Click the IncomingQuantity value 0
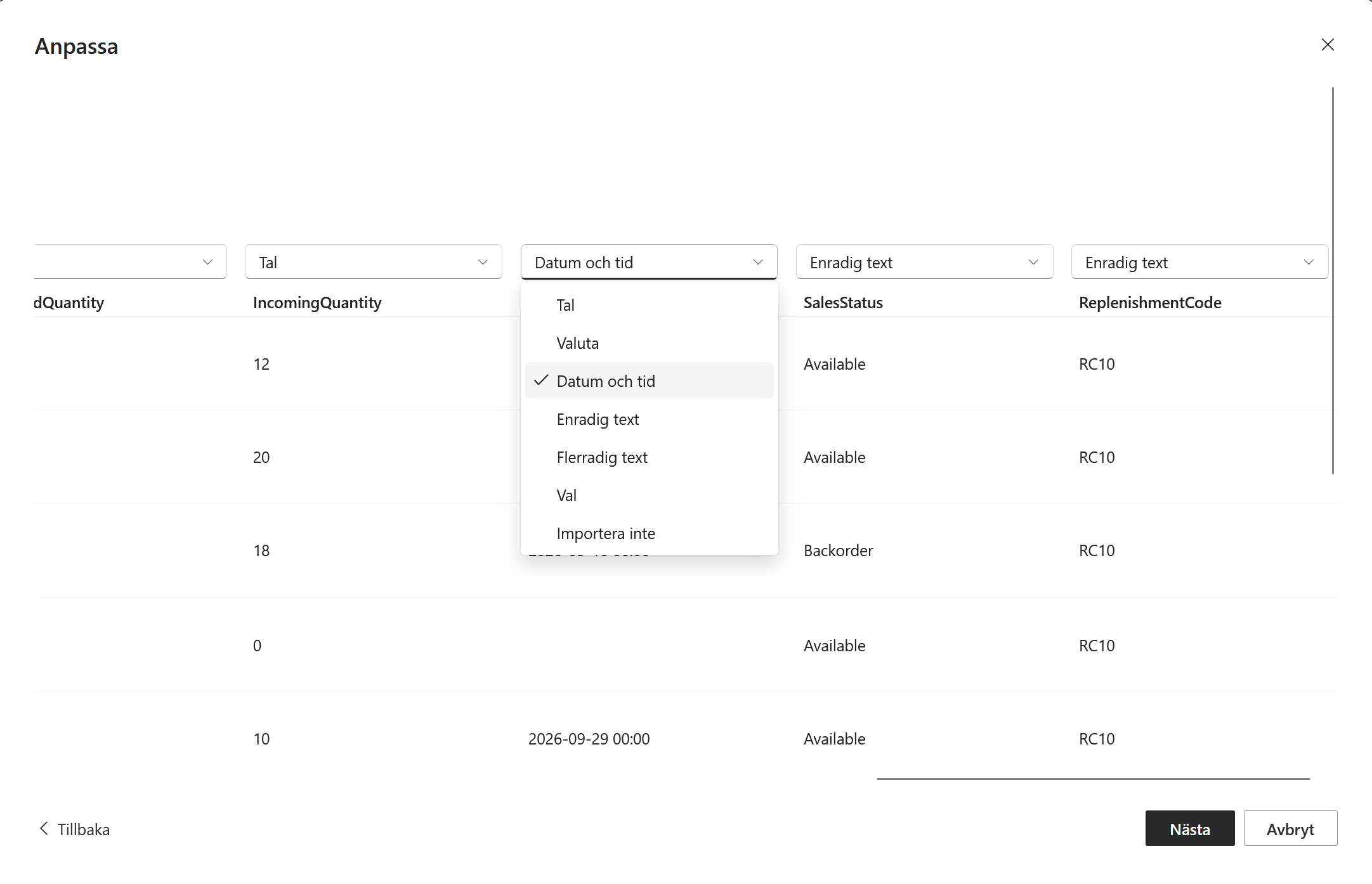Image resolution: width=1372 pixels, height=884 pixels. [x=257, y=646]
